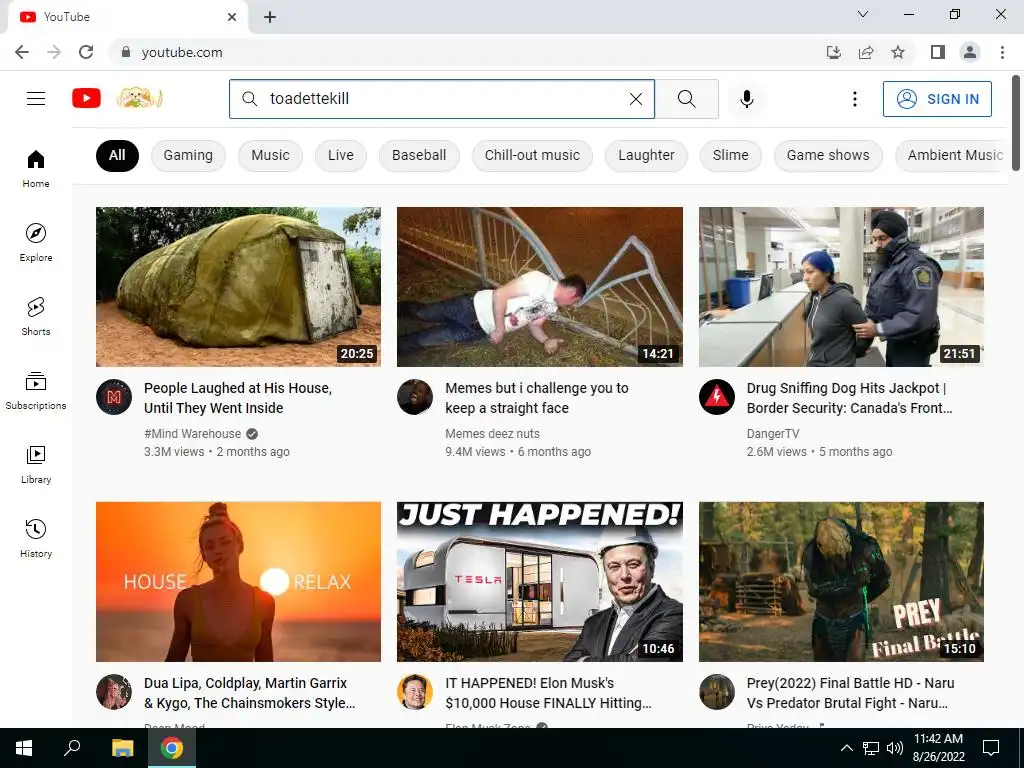Click title Prey(2022) Final Battle HD
The image size is (1024, 768).
click(x=850, y=693)
